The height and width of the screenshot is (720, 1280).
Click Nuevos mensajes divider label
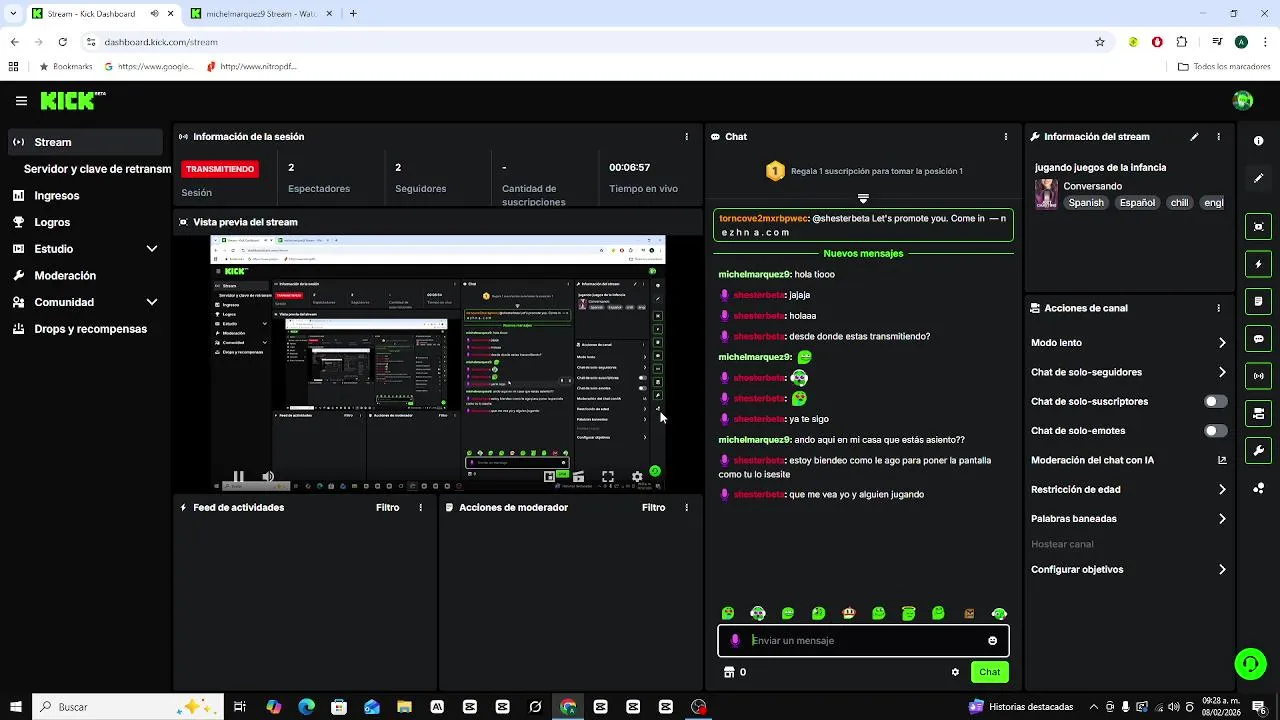point(863,254)
